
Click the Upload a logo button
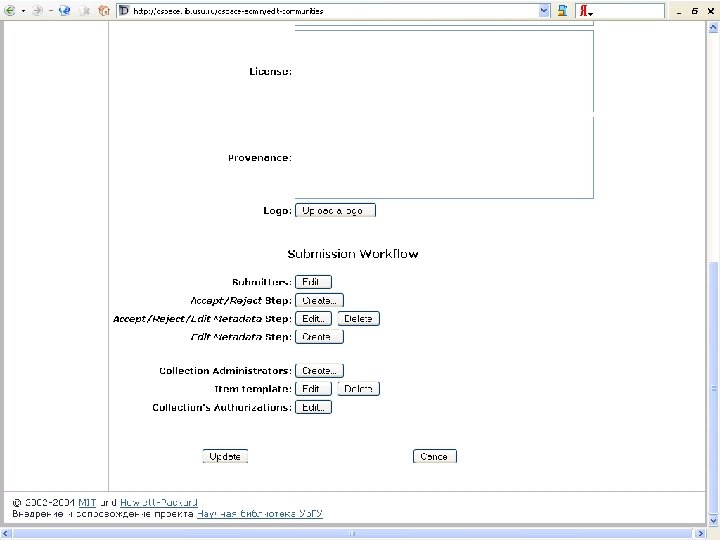[335, 210]
